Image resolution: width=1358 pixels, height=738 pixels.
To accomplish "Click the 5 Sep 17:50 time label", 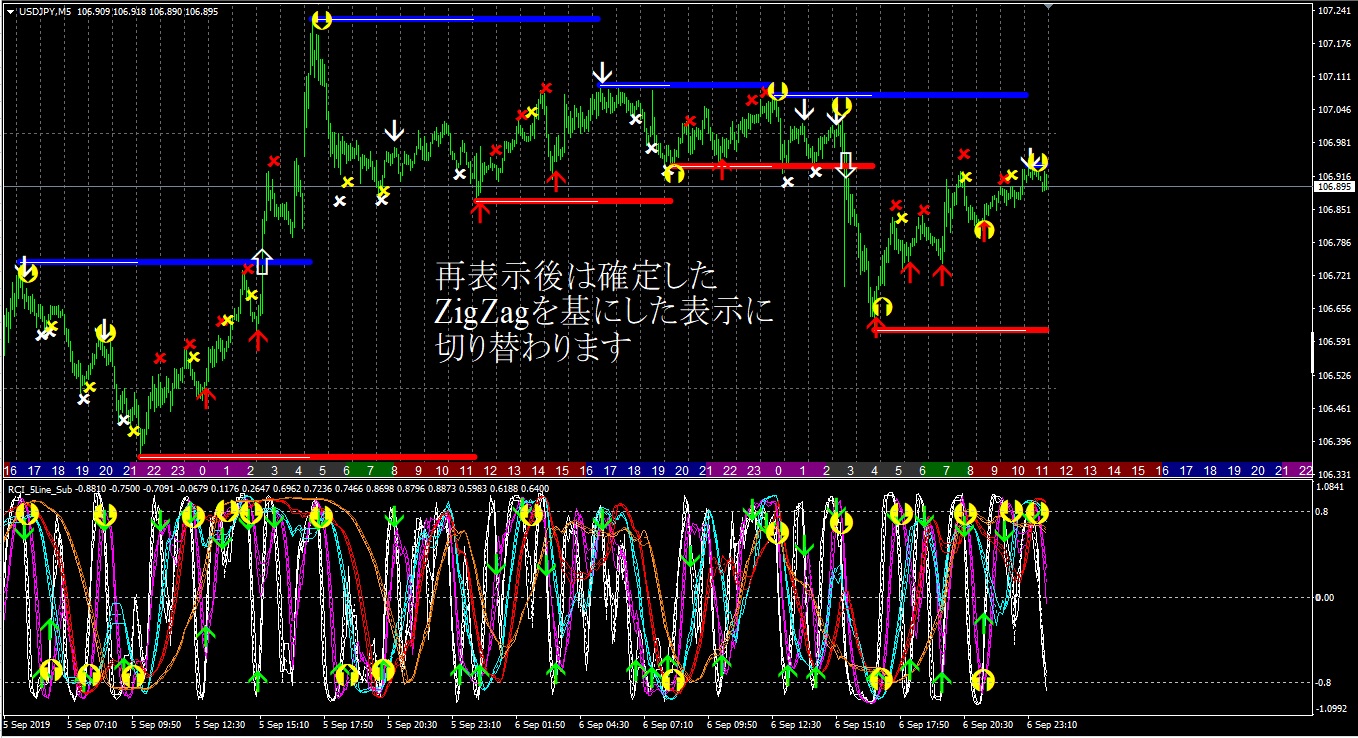I will (x=348, y=724).
